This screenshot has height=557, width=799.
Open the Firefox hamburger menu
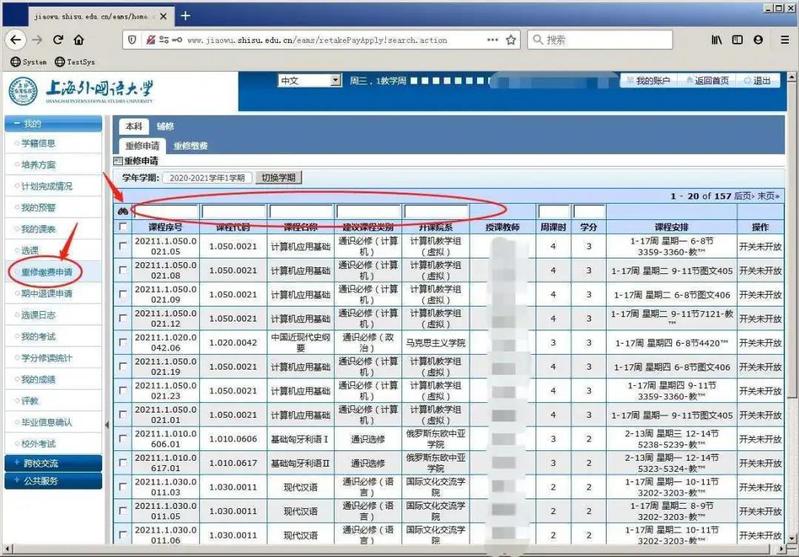tap(783, 40)
